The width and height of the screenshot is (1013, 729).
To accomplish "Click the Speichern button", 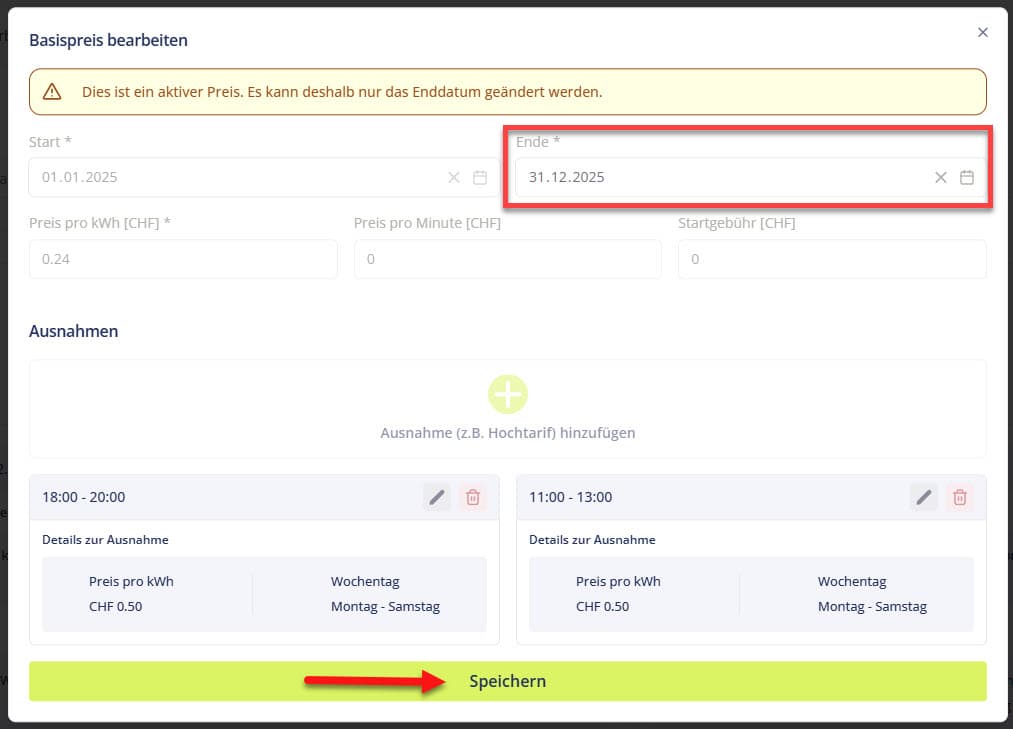I will click(x=507, y=681).
